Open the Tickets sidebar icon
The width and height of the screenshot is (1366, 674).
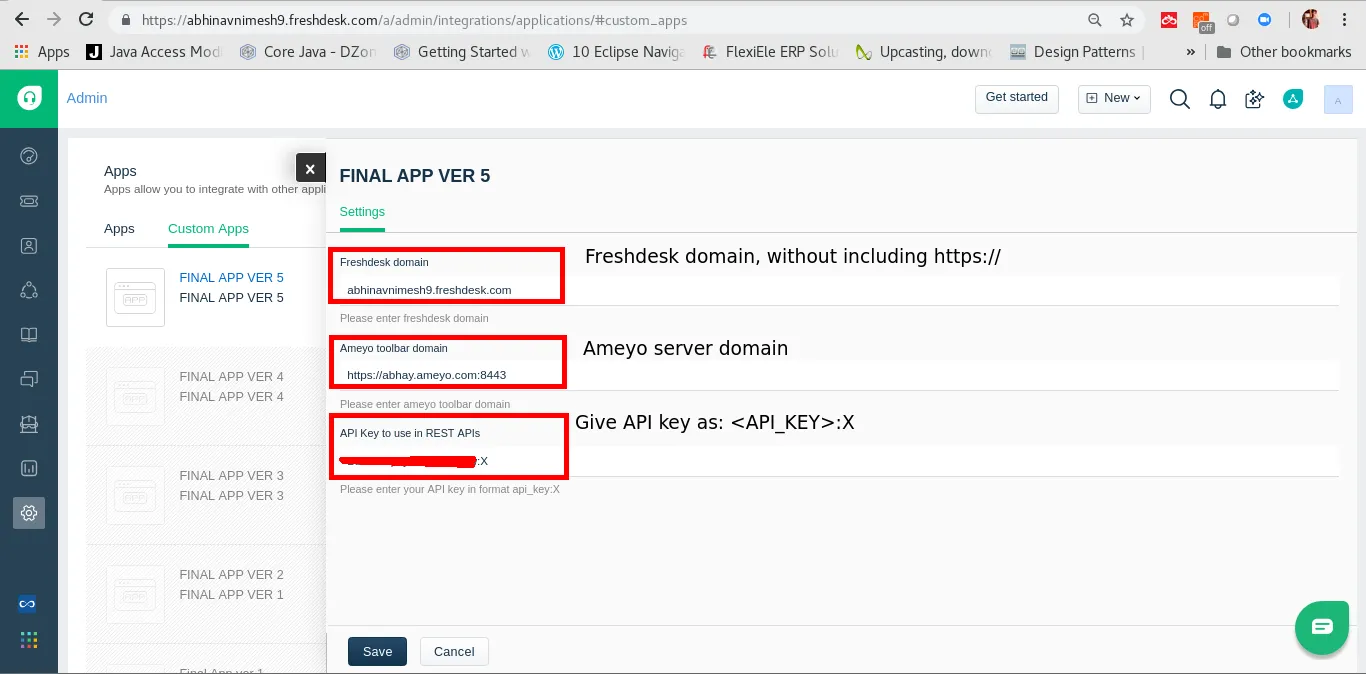click(x=29, y=201)
